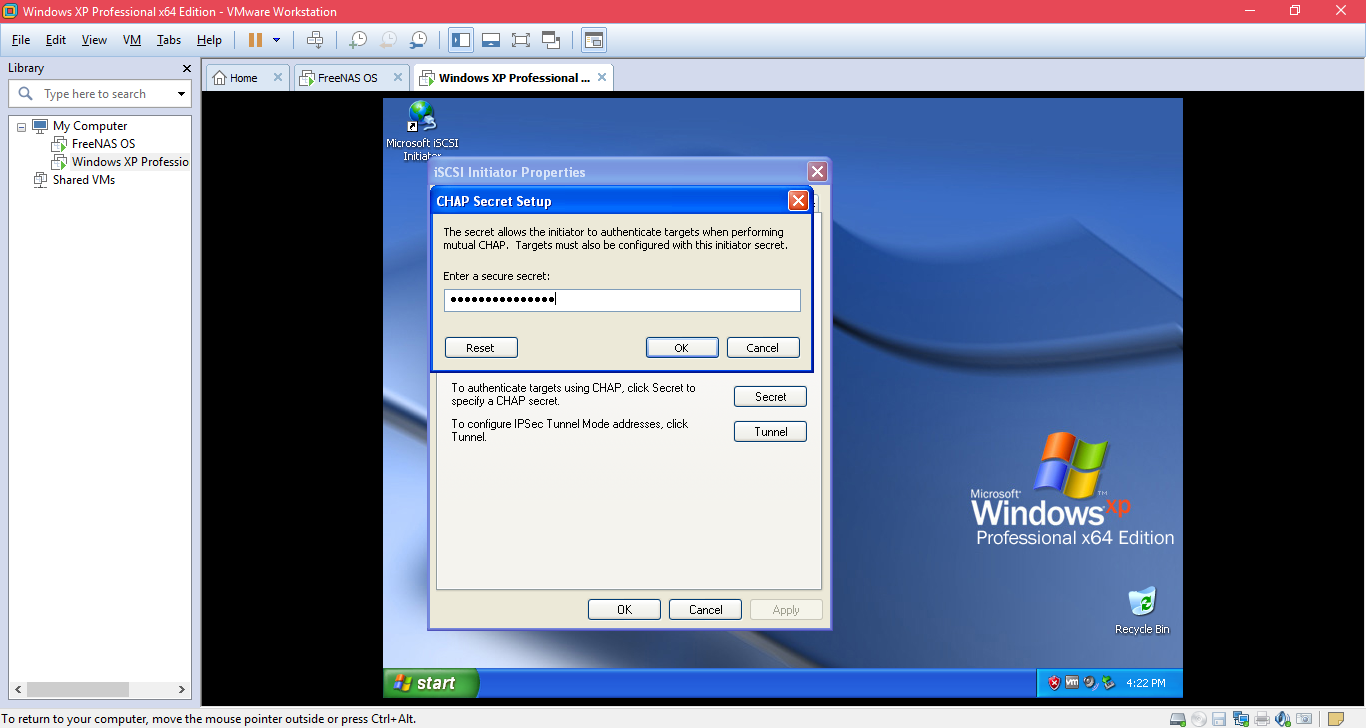Toggle the console view icon in toolbar
The image size is (1366, 728).
(594, 40)
